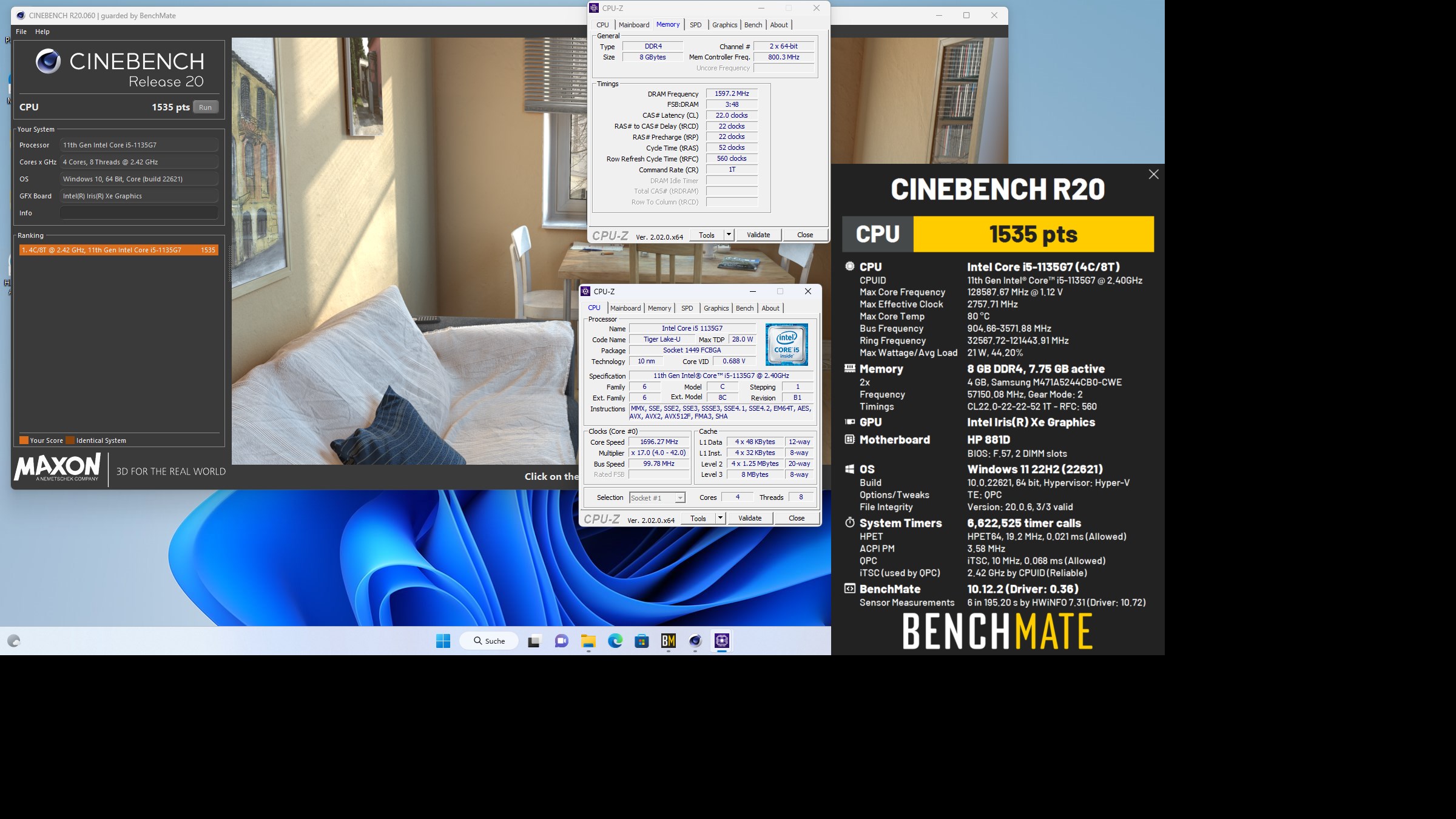
Task: Click the GFX Board value Intel Iris Xe Graphics
Action: pos(139,196)
